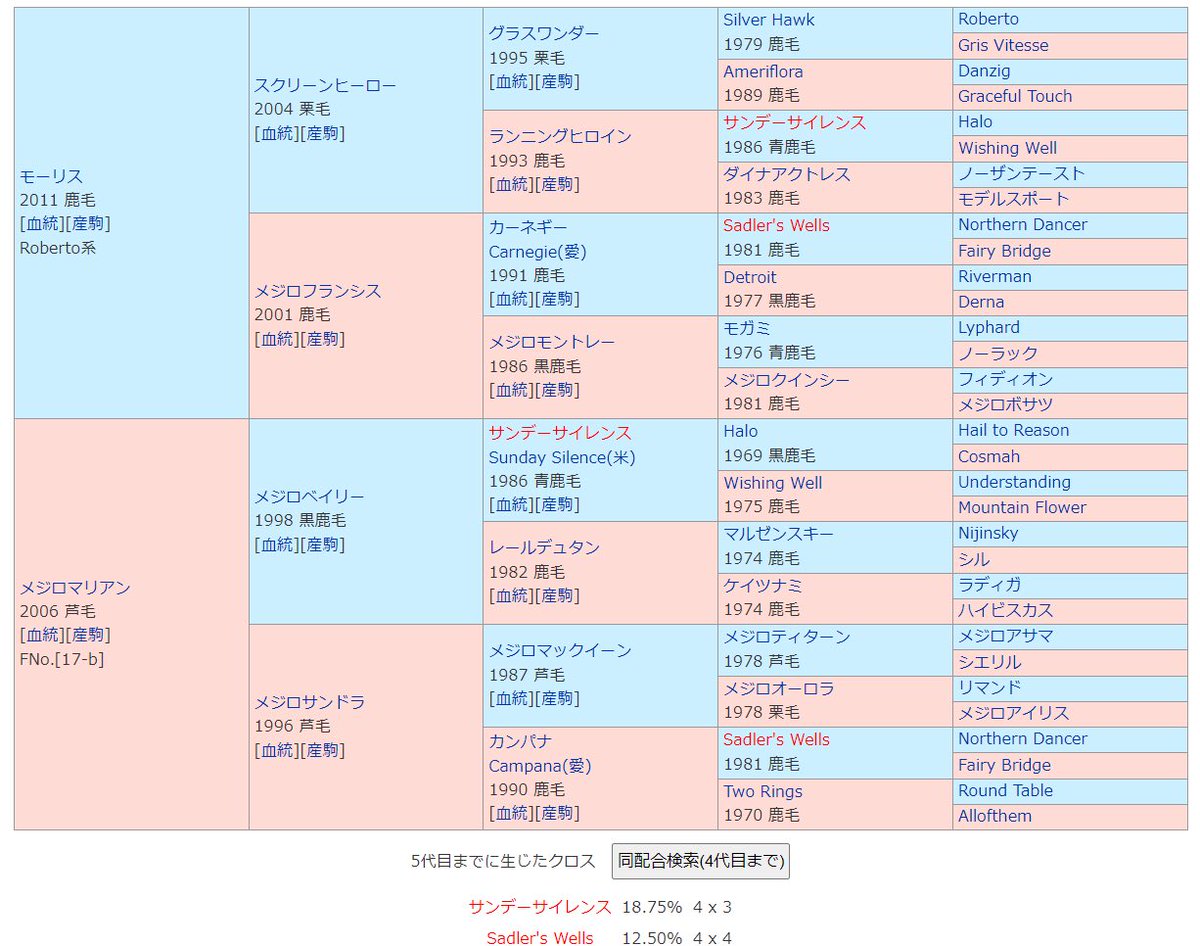Open the Riverman link
Screen dimensions: 1200x946
(x=995, y=276)
